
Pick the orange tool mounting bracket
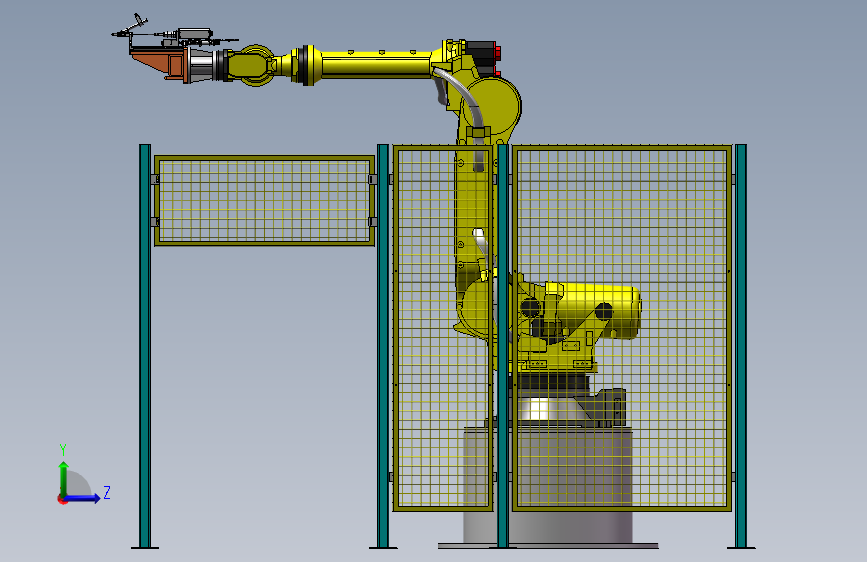[x=160, y=63]
